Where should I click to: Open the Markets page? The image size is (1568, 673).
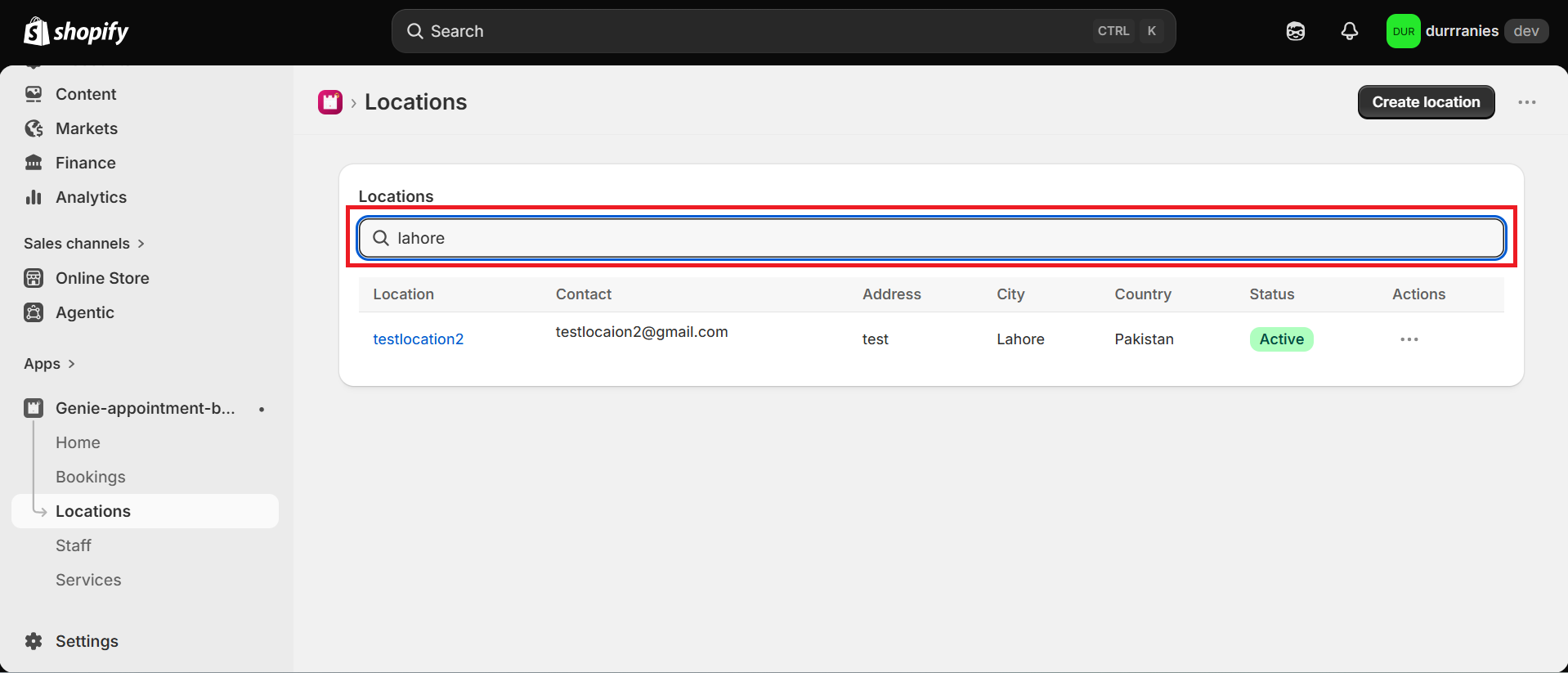click(87, 128)
